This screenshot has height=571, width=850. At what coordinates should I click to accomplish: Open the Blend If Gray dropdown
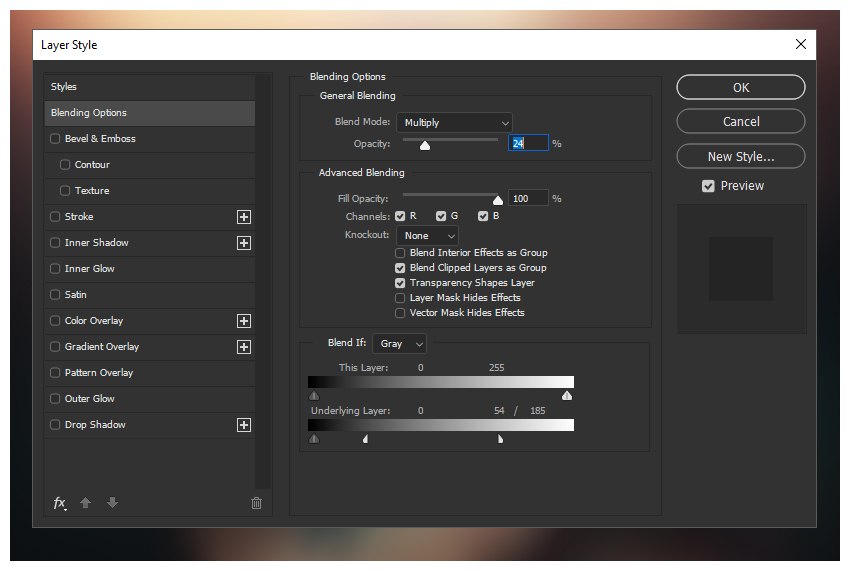[400, 344]
